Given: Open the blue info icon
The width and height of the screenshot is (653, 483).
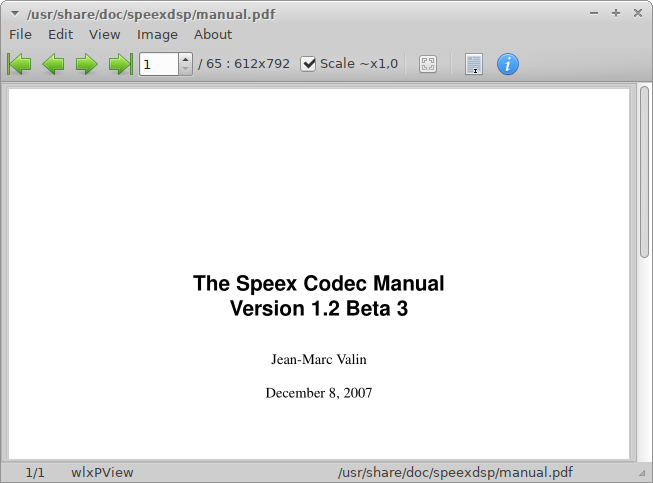Looking at the screenshot, I should 508,64.
